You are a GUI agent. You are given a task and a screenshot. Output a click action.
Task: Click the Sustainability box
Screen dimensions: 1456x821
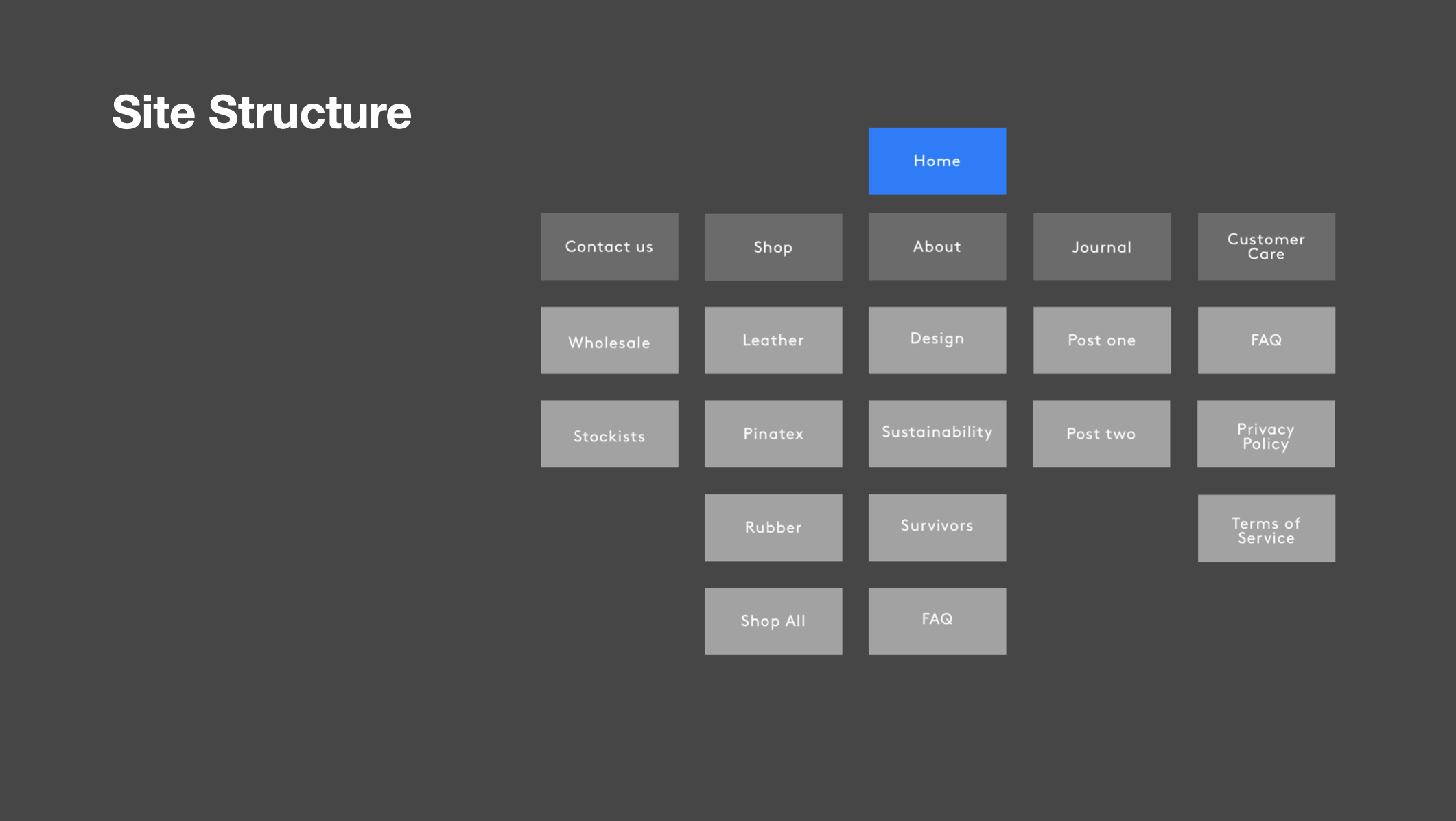(937, 434)
